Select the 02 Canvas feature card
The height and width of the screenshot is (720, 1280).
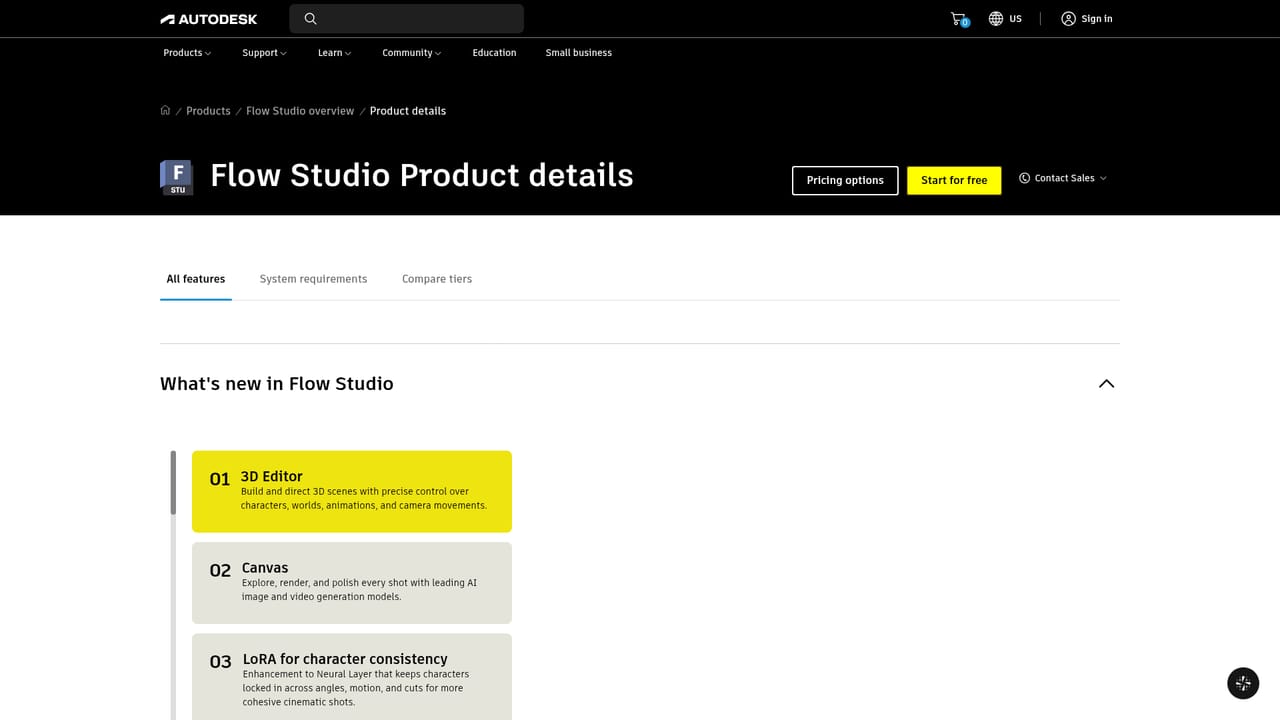pyautogui.click(x=352, y=583)
